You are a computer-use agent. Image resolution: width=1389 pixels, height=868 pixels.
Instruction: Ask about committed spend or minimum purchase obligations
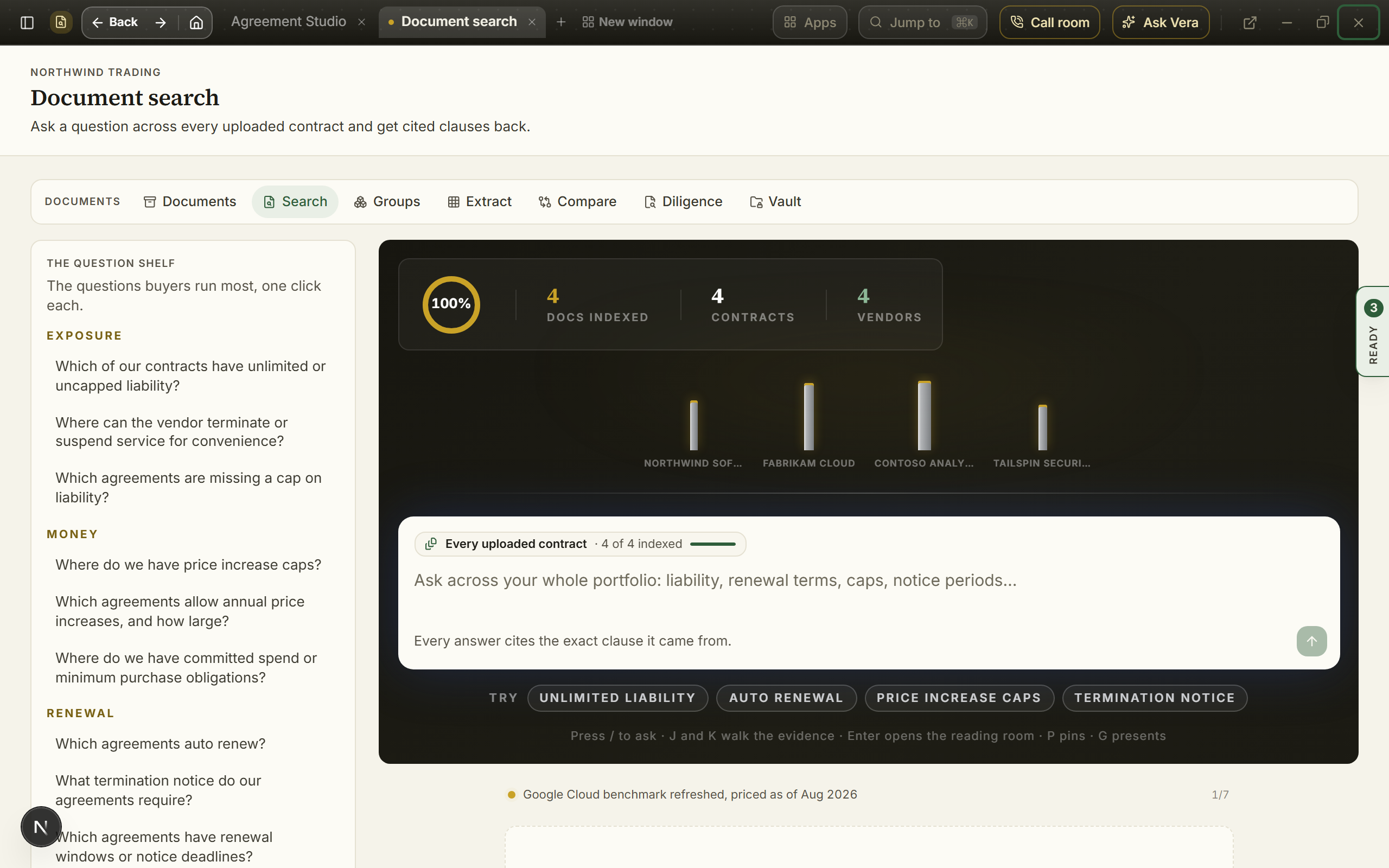pos(193,668)
